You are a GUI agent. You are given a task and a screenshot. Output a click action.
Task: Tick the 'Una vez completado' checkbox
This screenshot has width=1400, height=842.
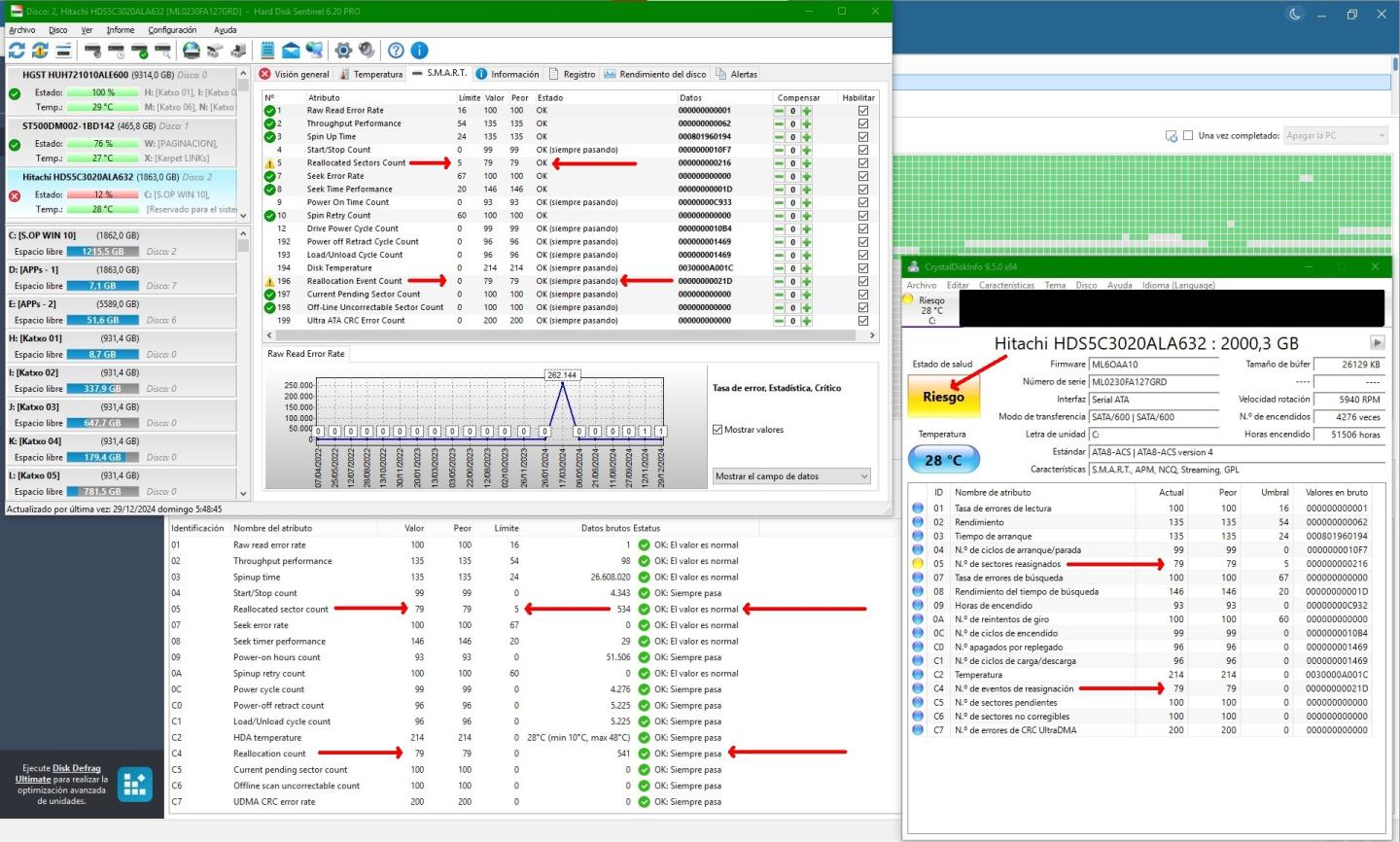1188,136
